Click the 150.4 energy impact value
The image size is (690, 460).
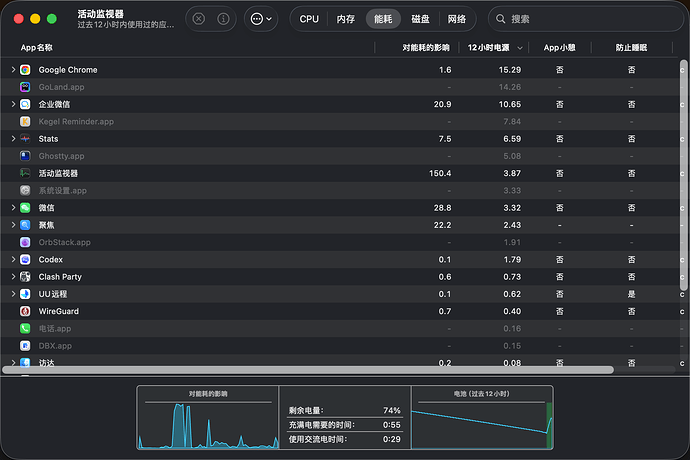point(440,173)
